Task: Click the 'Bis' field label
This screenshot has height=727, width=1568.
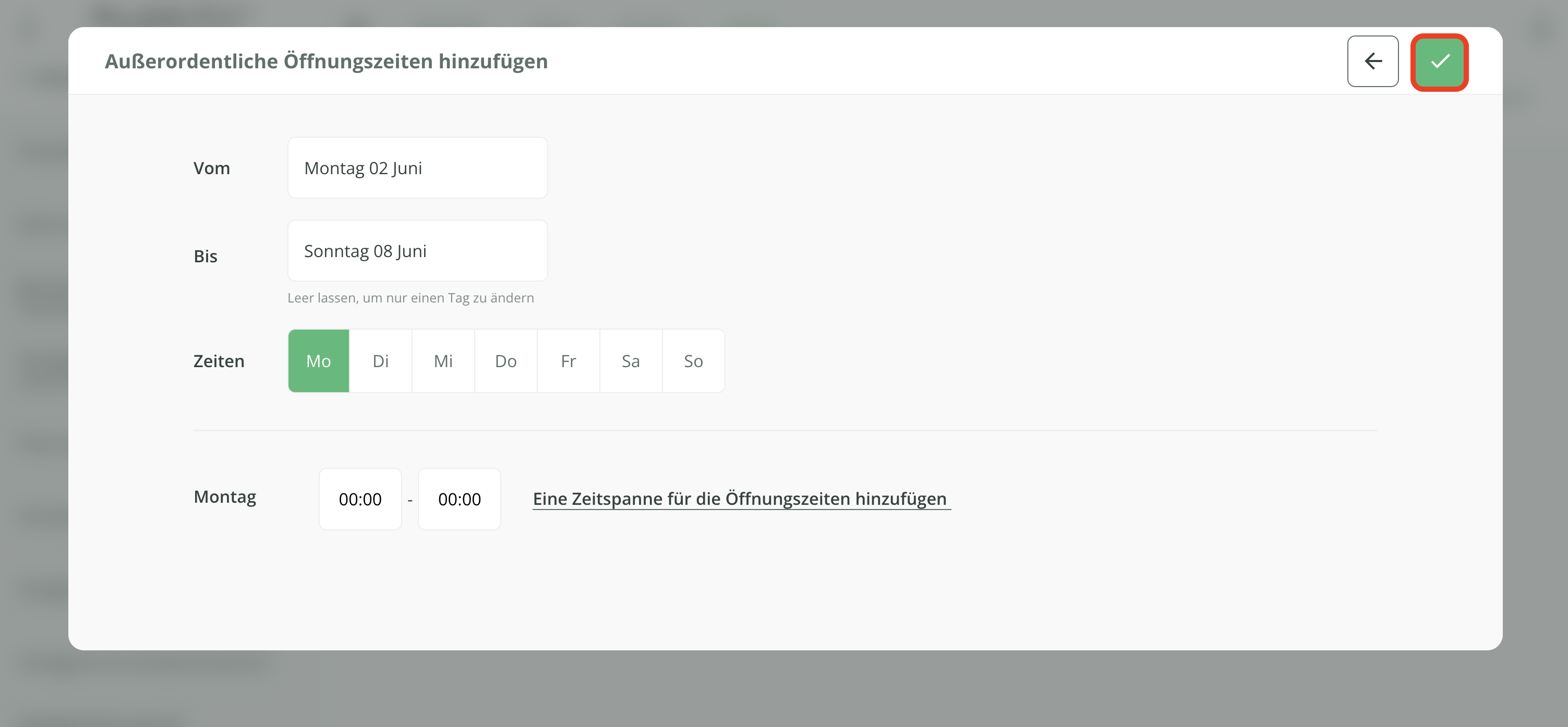Action: tap(205, 256)
